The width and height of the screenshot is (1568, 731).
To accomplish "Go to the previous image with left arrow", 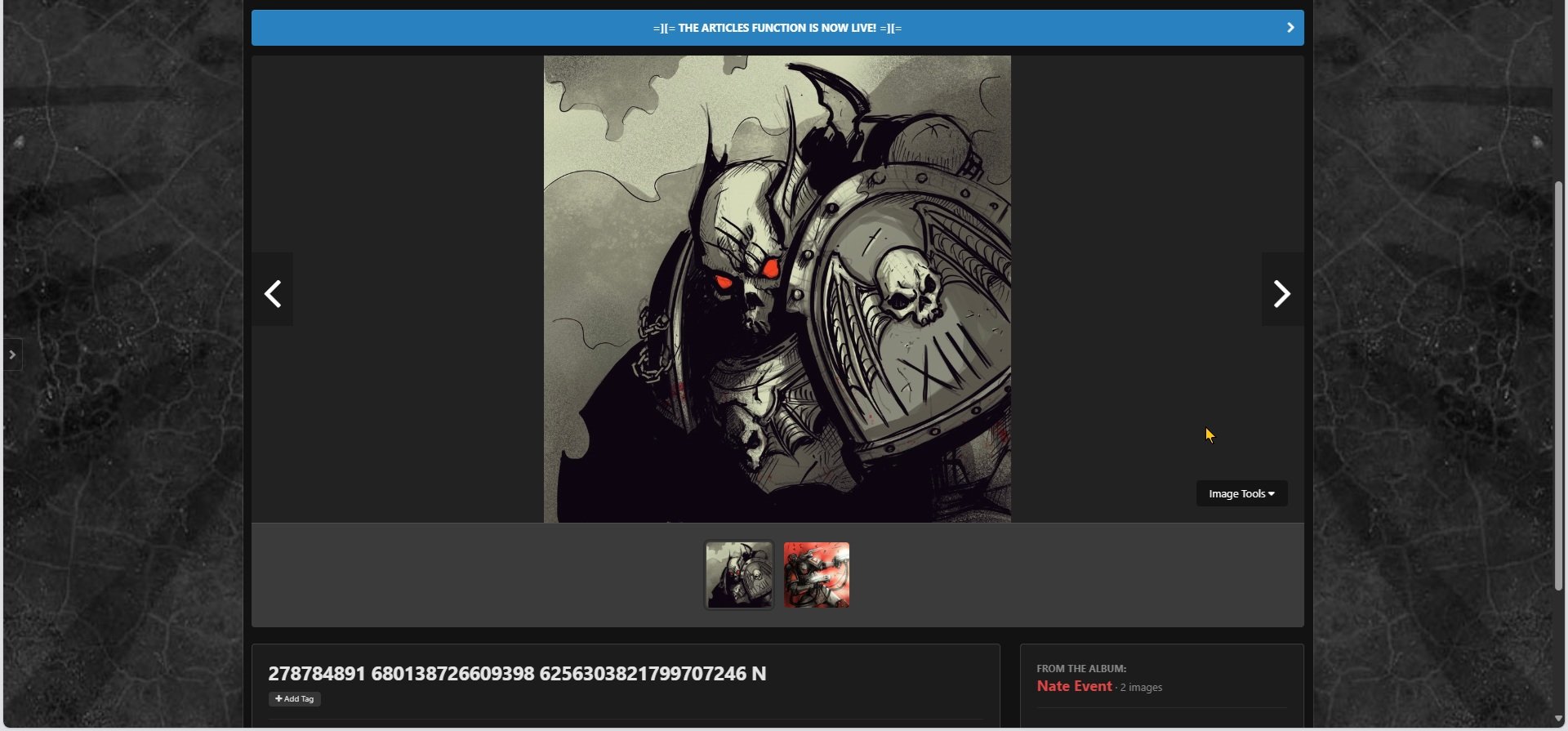I will 273,293.
